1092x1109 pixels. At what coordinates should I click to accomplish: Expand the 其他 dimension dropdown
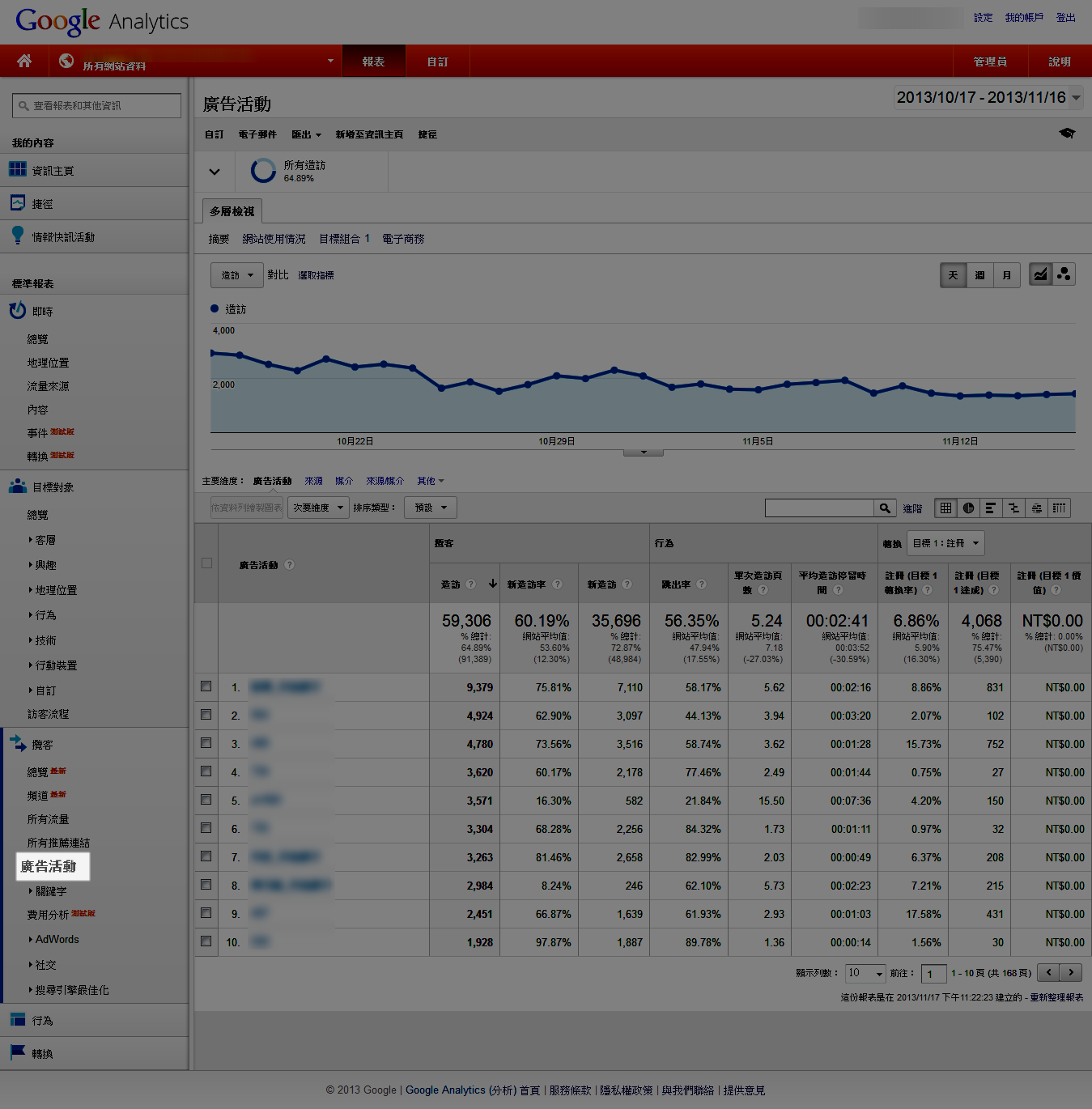coord(431,481)
